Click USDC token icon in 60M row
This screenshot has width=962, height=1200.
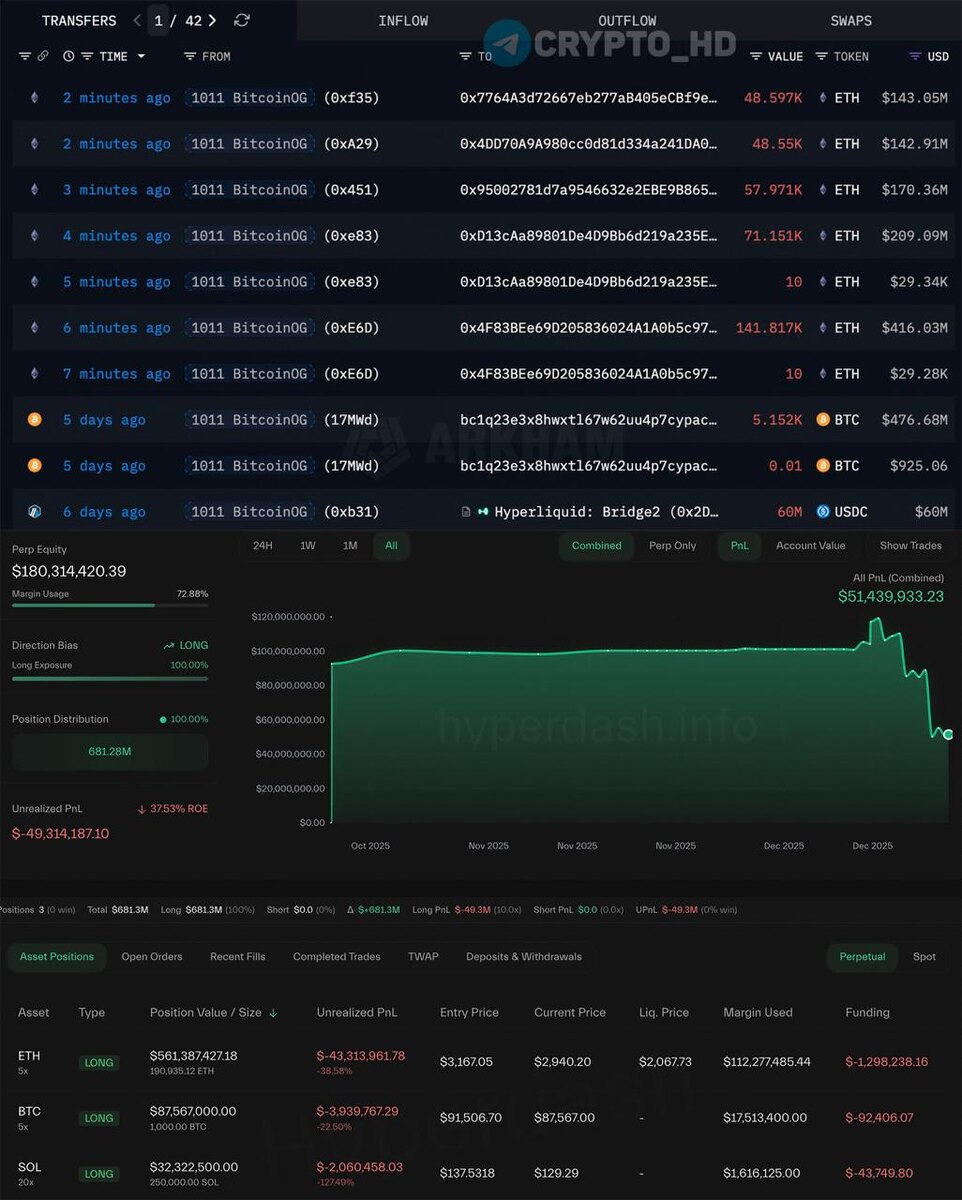tap(823, 512)
